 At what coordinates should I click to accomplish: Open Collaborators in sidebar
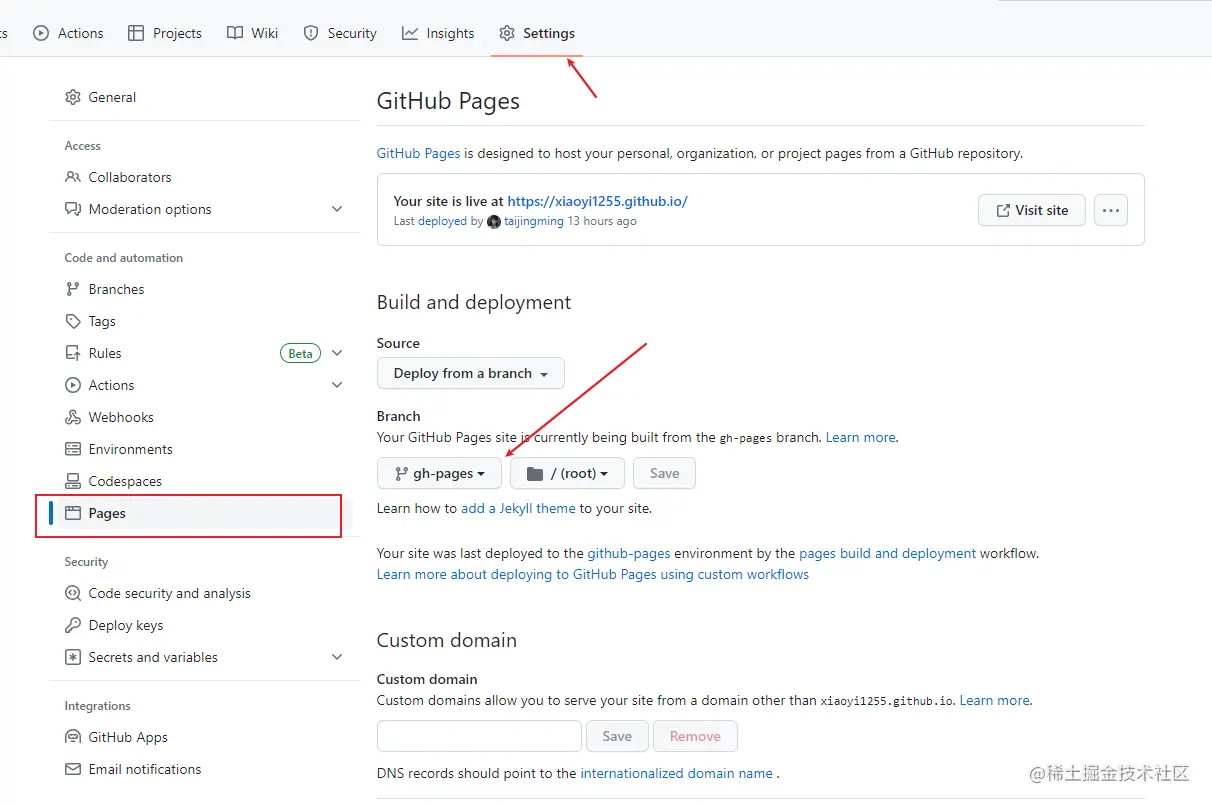204,177
